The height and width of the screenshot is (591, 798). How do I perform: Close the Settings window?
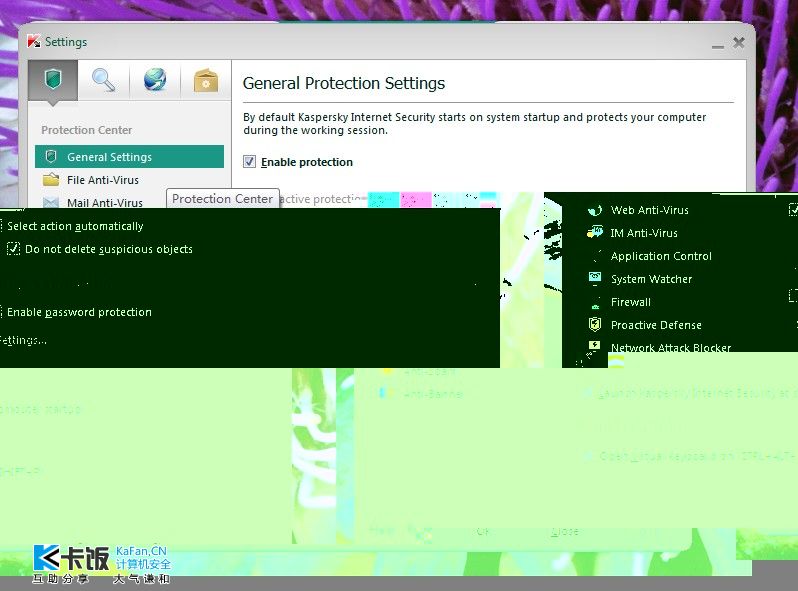[739, 42]
